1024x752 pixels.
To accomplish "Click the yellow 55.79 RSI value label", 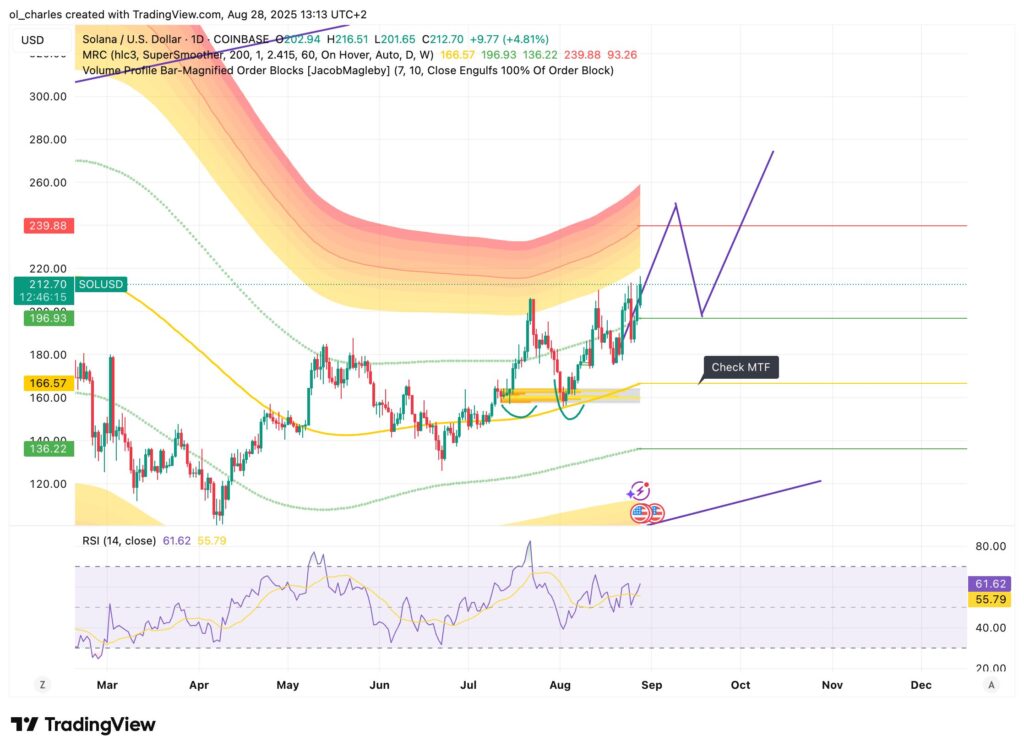I will pyautogui.click(x=989, y=599).
